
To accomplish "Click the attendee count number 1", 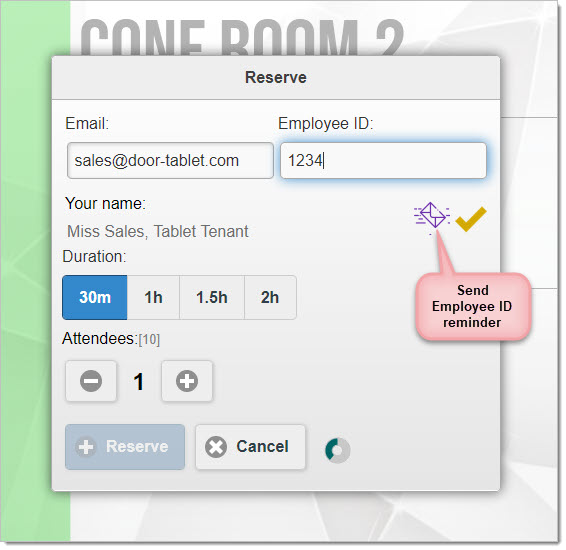I will 139,381.
